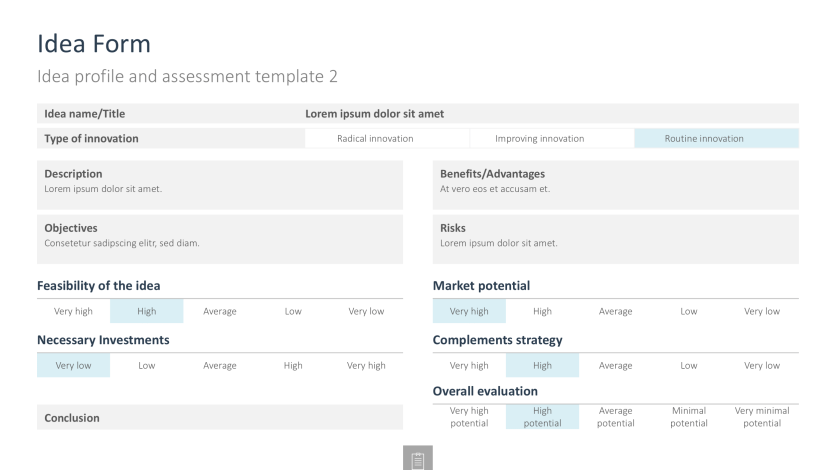Choose Very low under Necessary Investments
Viewport: 836px width, 470px height.
tap(74, 366)
